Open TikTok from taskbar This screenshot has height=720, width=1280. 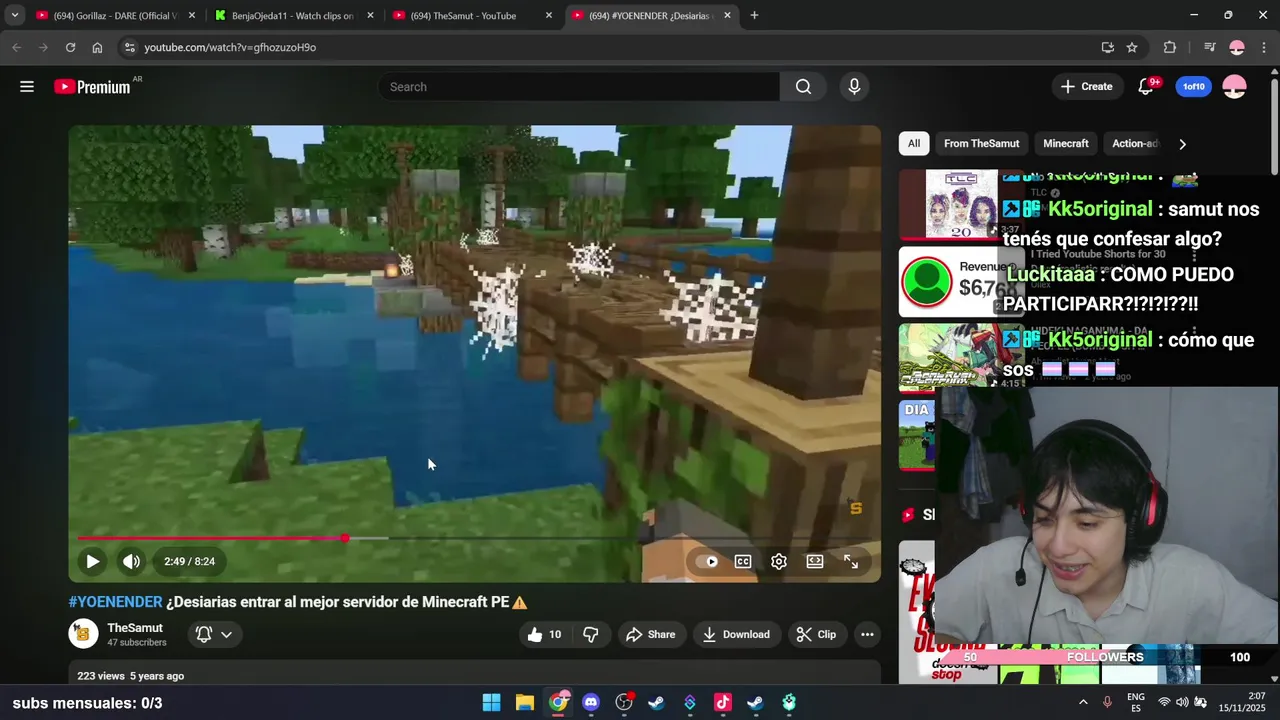pos(723,702)
